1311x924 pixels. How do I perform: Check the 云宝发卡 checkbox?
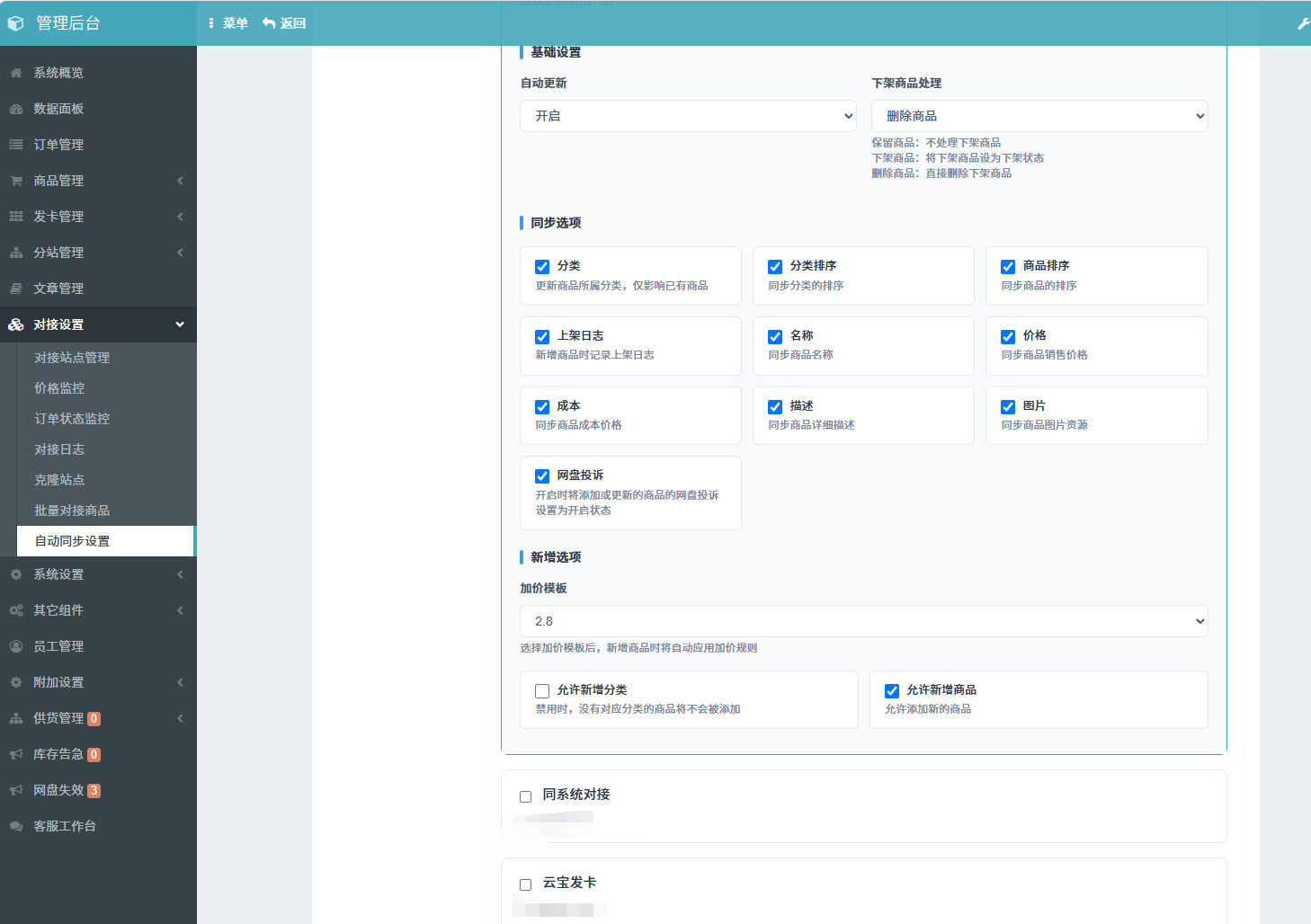pos(526,884)
